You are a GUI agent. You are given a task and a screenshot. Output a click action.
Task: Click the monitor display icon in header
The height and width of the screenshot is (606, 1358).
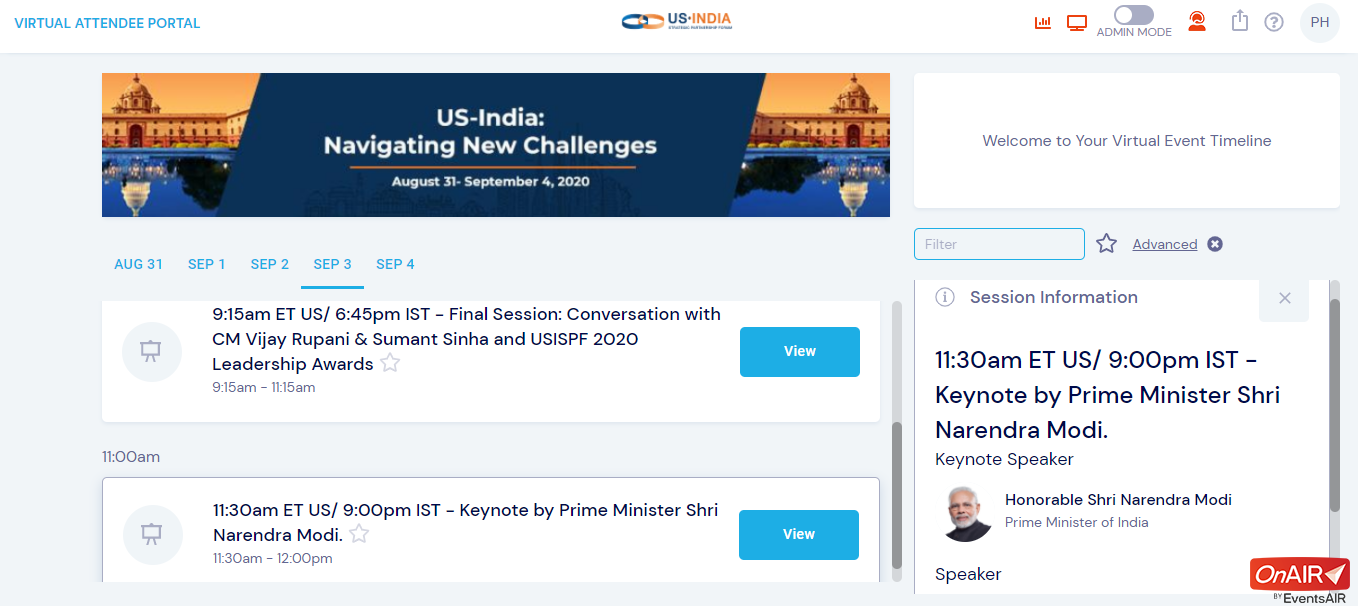click(1077, 22)
